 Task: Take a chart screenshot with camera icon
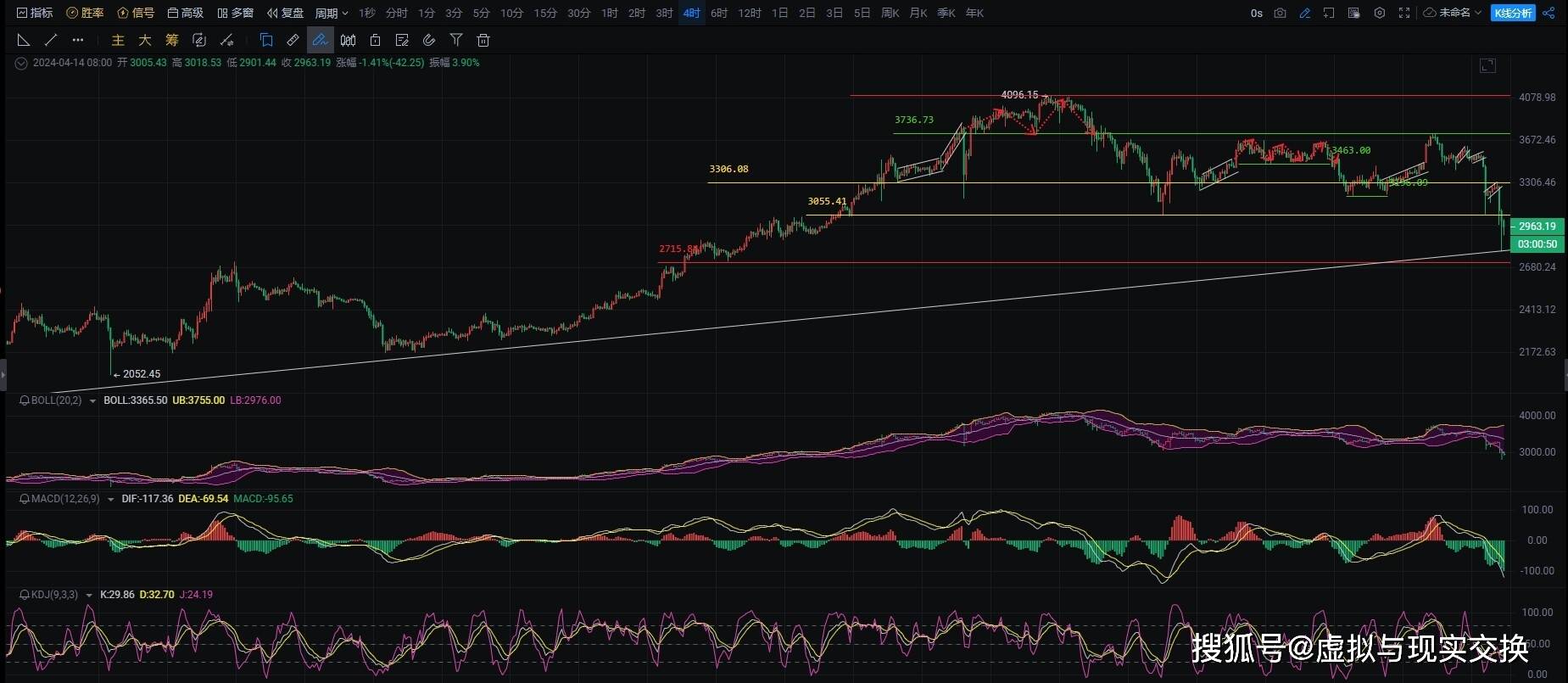[x=1281, y=13]
